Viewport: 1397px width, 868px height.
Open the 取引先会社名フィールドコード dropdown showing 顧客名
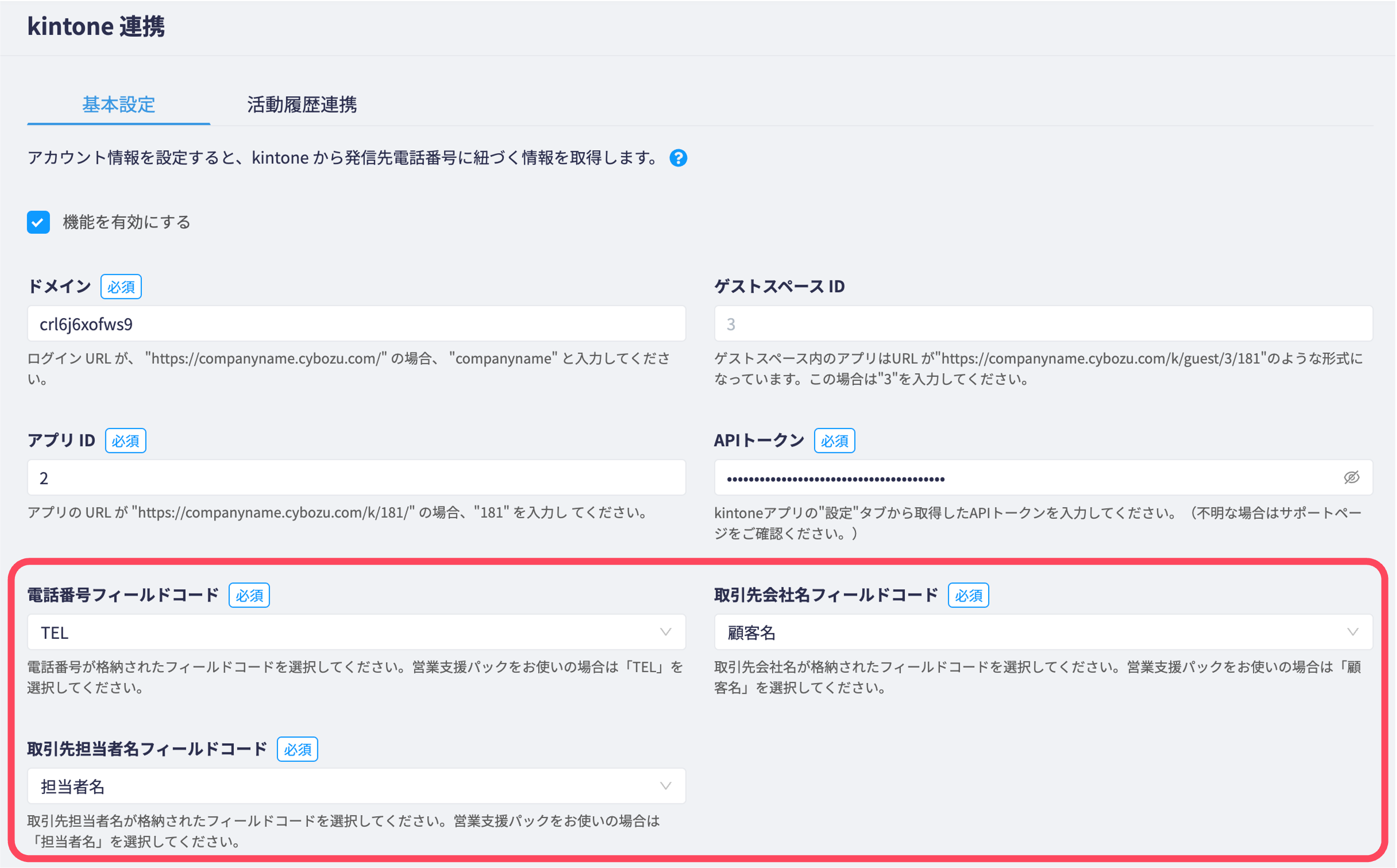[x=1043, y=632]
